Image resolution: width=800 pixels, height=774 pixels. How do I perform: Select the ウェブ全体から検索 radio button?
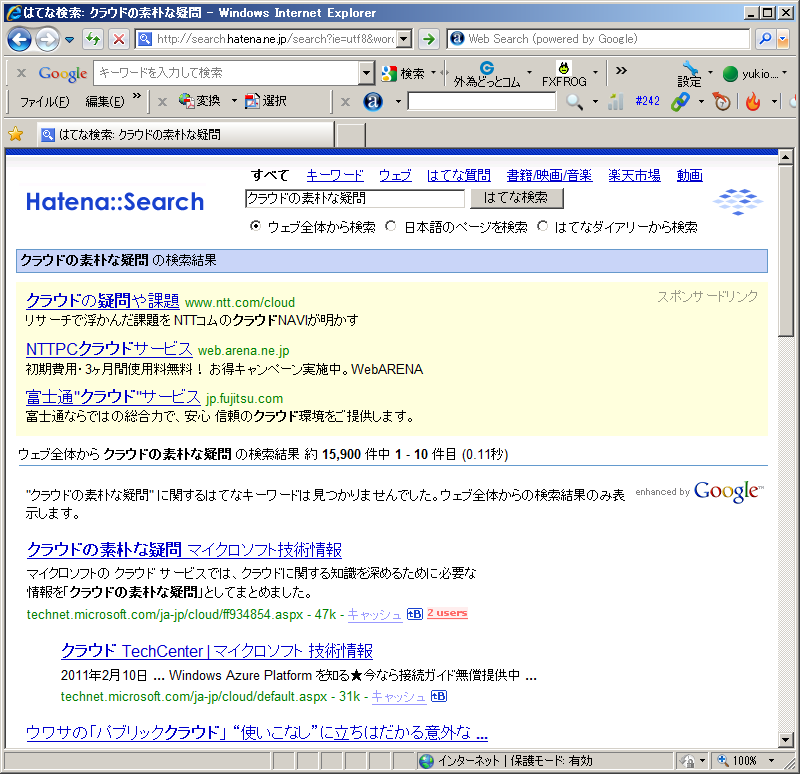[x=256, y=227]
